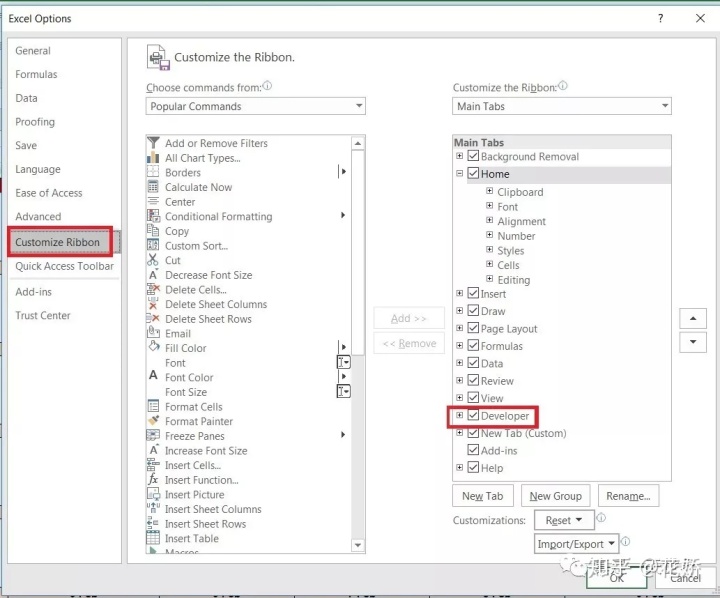This screenshot has height=598, width=720.
Task: Click the Email command icon
Action: (153, 332)
